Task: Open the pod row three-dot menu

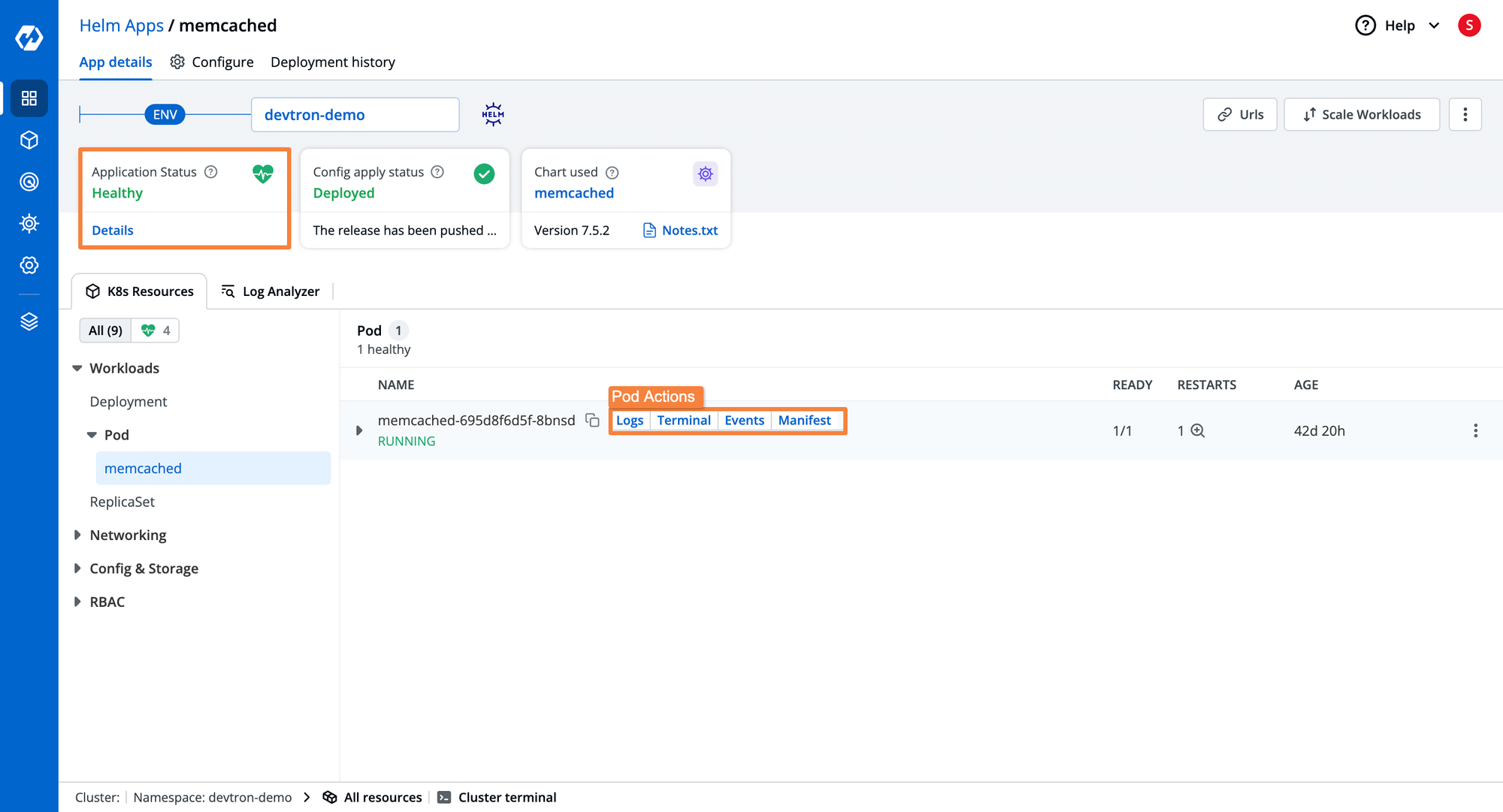Action: click(x=1475, y=430)
